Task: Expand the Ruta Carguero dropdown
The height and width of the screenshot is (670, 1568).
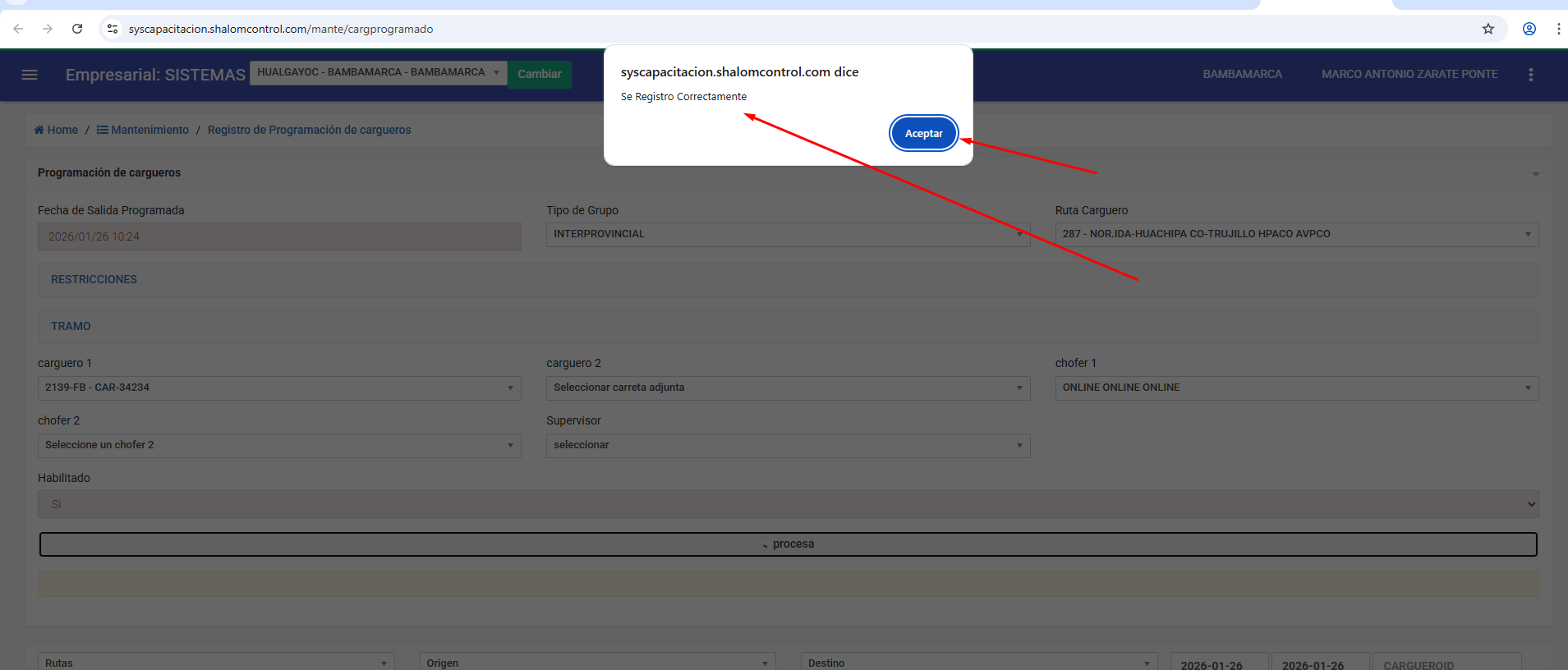Action: click(1296, 235)
